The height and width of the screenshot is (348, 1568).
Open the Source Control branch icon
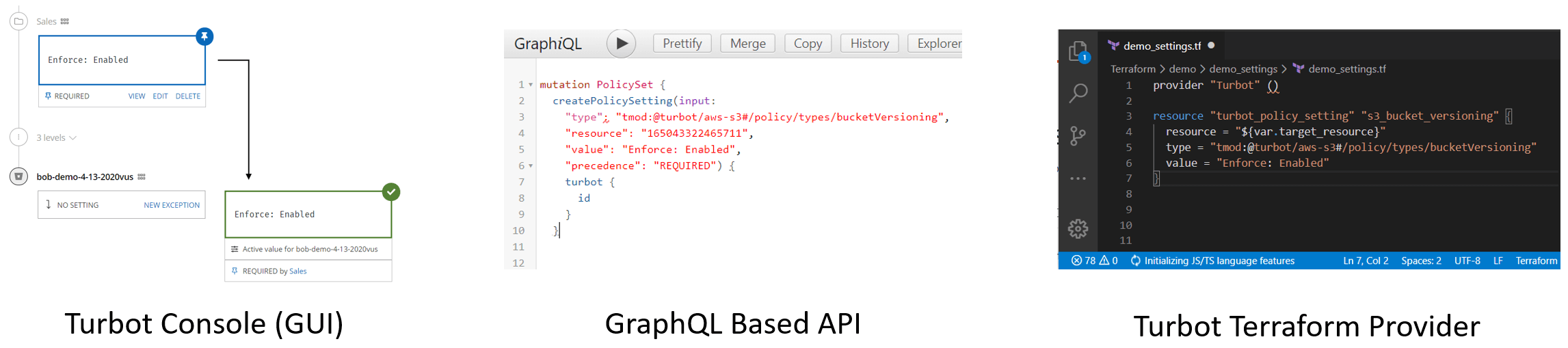coord(1078,135)
